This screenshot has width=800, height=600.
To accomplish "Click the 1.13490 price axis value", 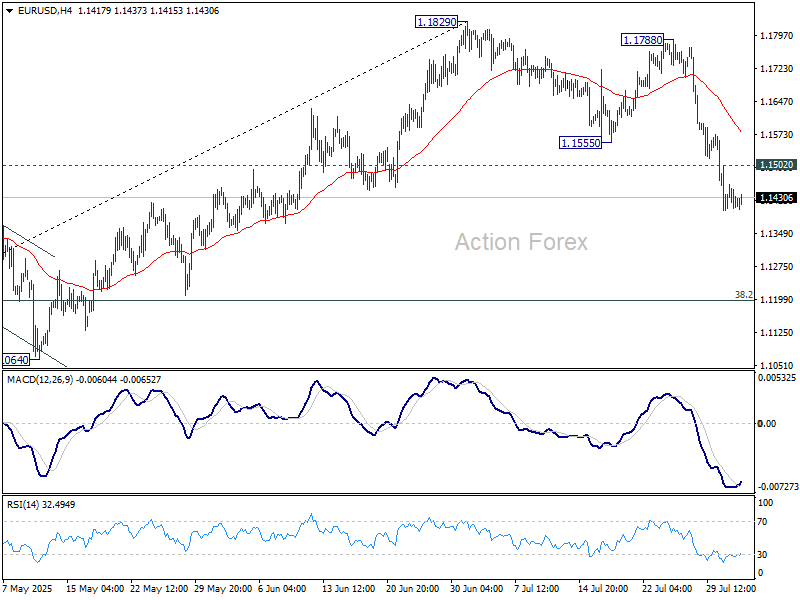I will [x=777, y=234].
